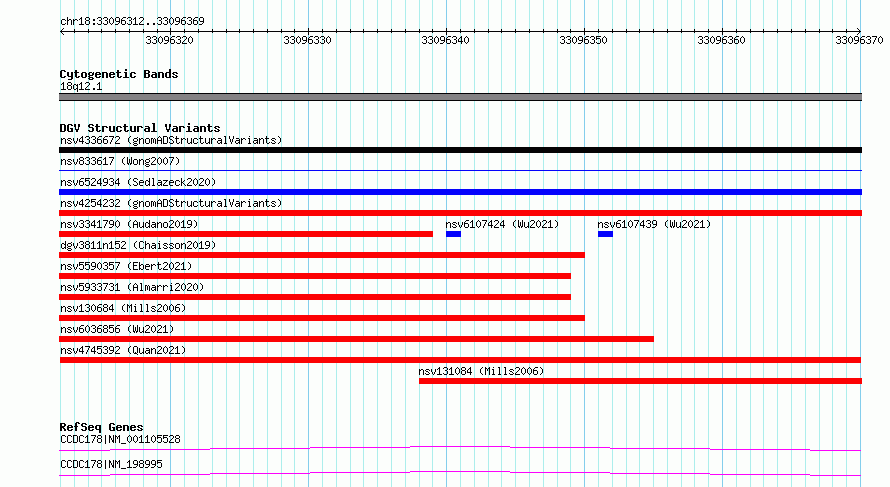Screen dimensions: 890x487
Task: Click ruler position 33096370
Action: pos(859,40)
